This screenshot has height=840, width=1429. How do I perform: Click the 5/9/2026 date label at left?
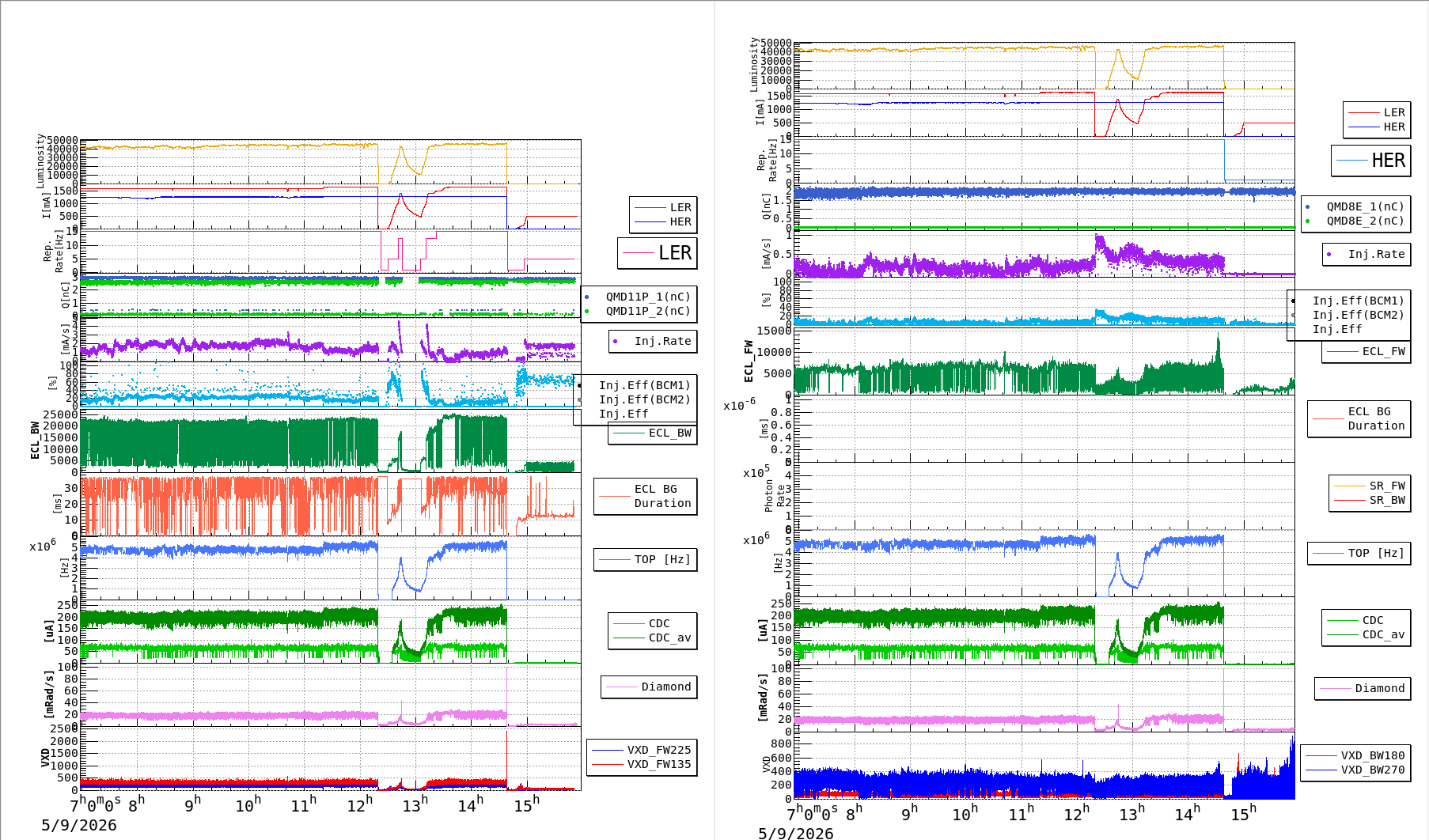(79, 825)
